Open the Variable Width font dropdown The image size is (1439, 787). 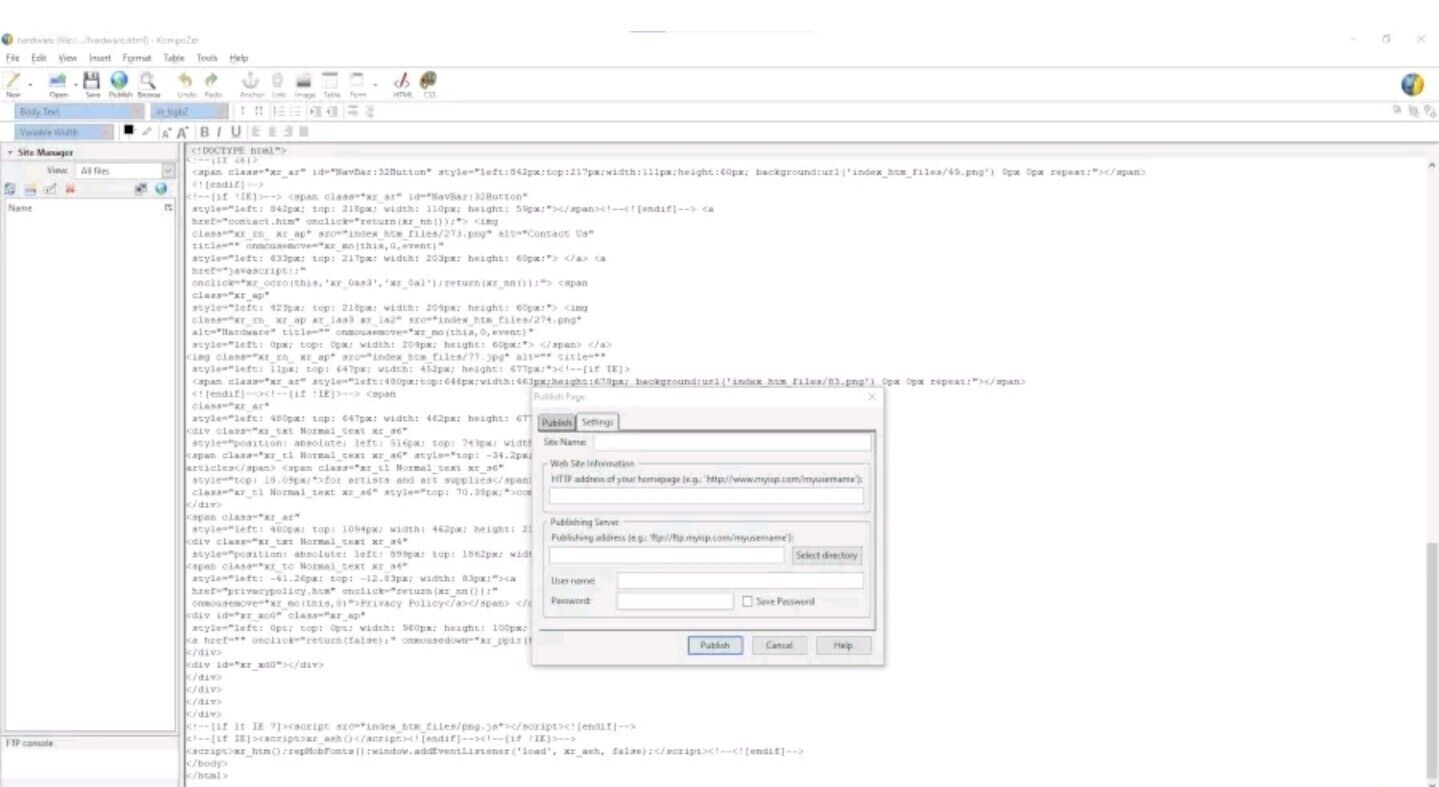[64, 132]
